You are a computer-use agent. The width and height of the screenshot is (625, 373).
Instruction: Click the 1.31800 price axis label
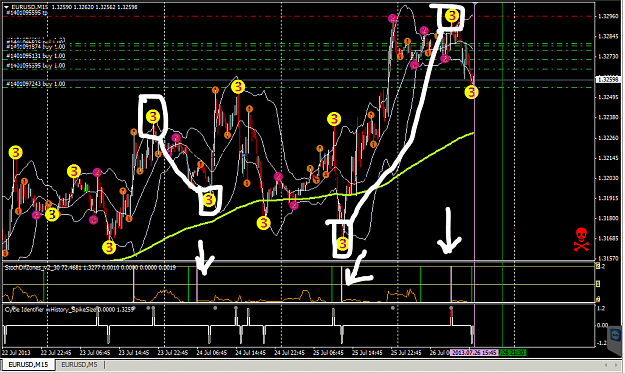(608, 218)
